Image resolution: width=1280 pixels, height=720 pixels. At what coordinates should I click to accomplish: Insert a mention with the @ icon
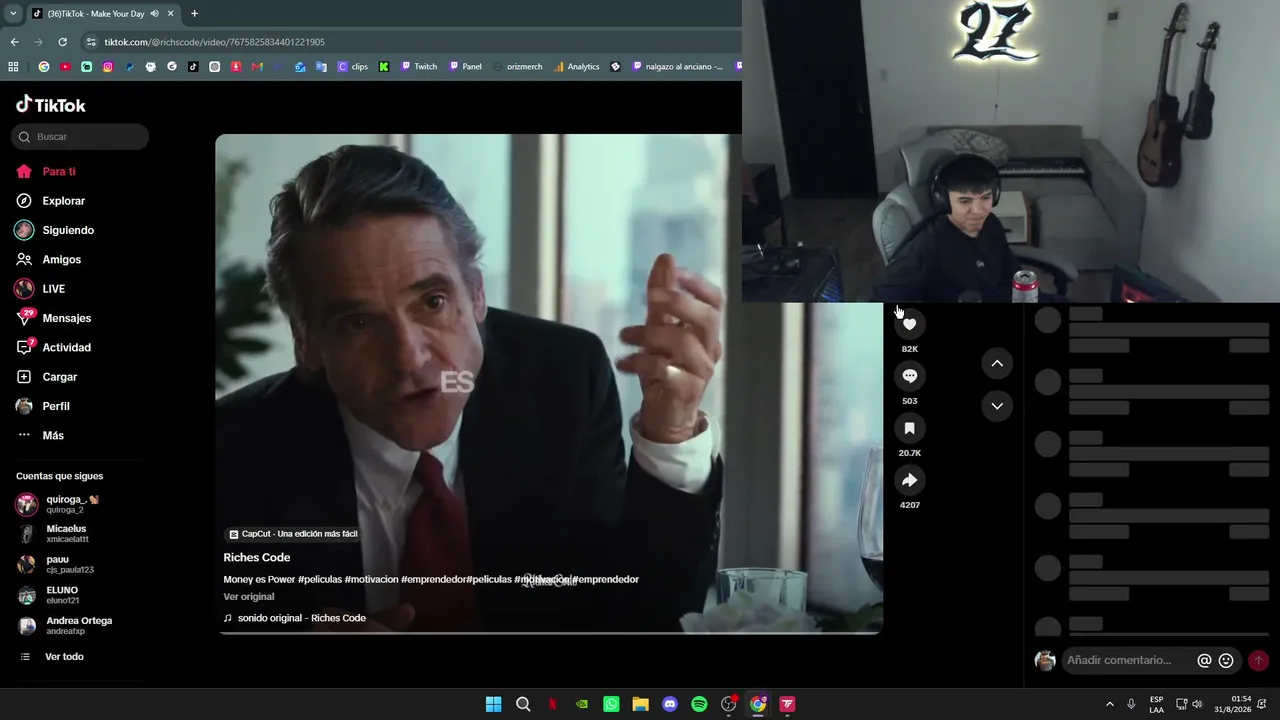1204,661
